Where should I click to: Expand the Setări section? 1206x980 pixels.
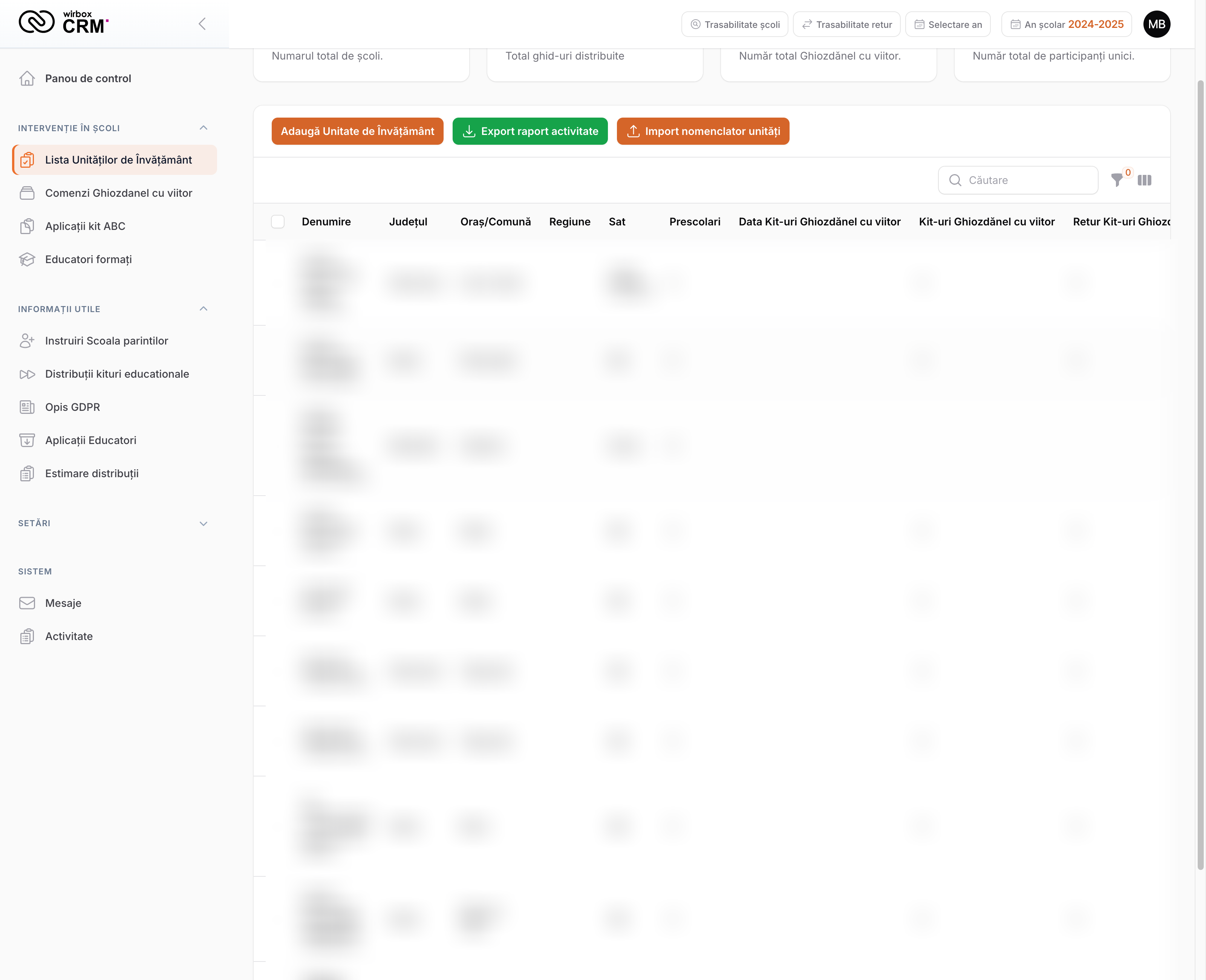(204, 523)
